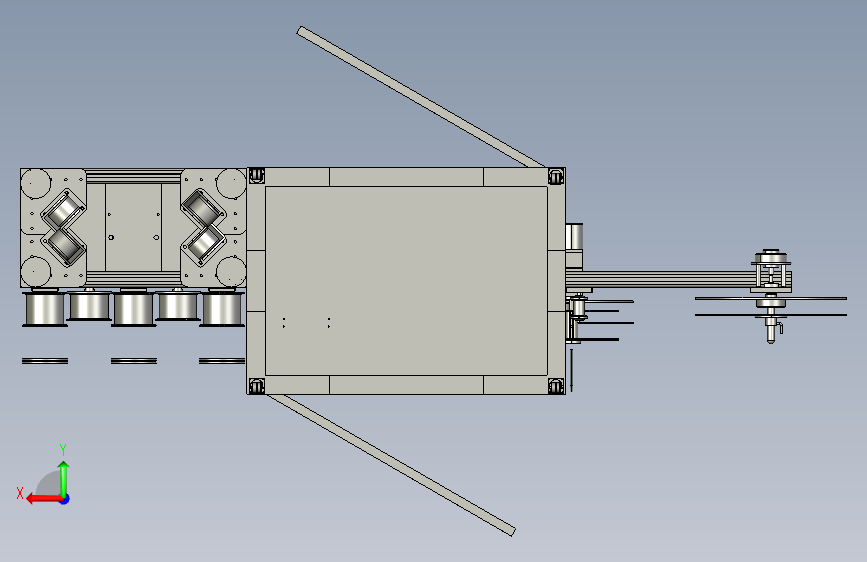Pick the bottom-right corner caster of the table
Screen dimensions: 867x562
556,386
